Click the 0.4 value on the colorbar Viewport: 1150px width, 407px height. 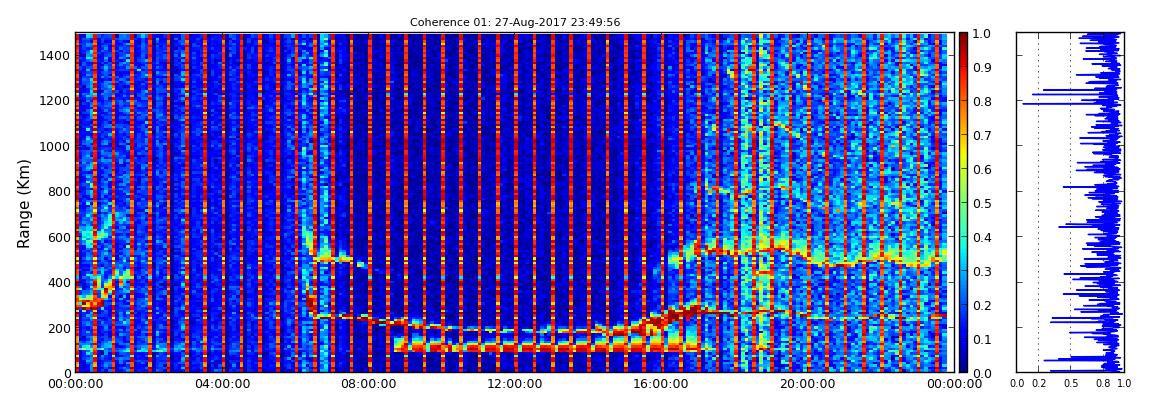coord(981,238)
